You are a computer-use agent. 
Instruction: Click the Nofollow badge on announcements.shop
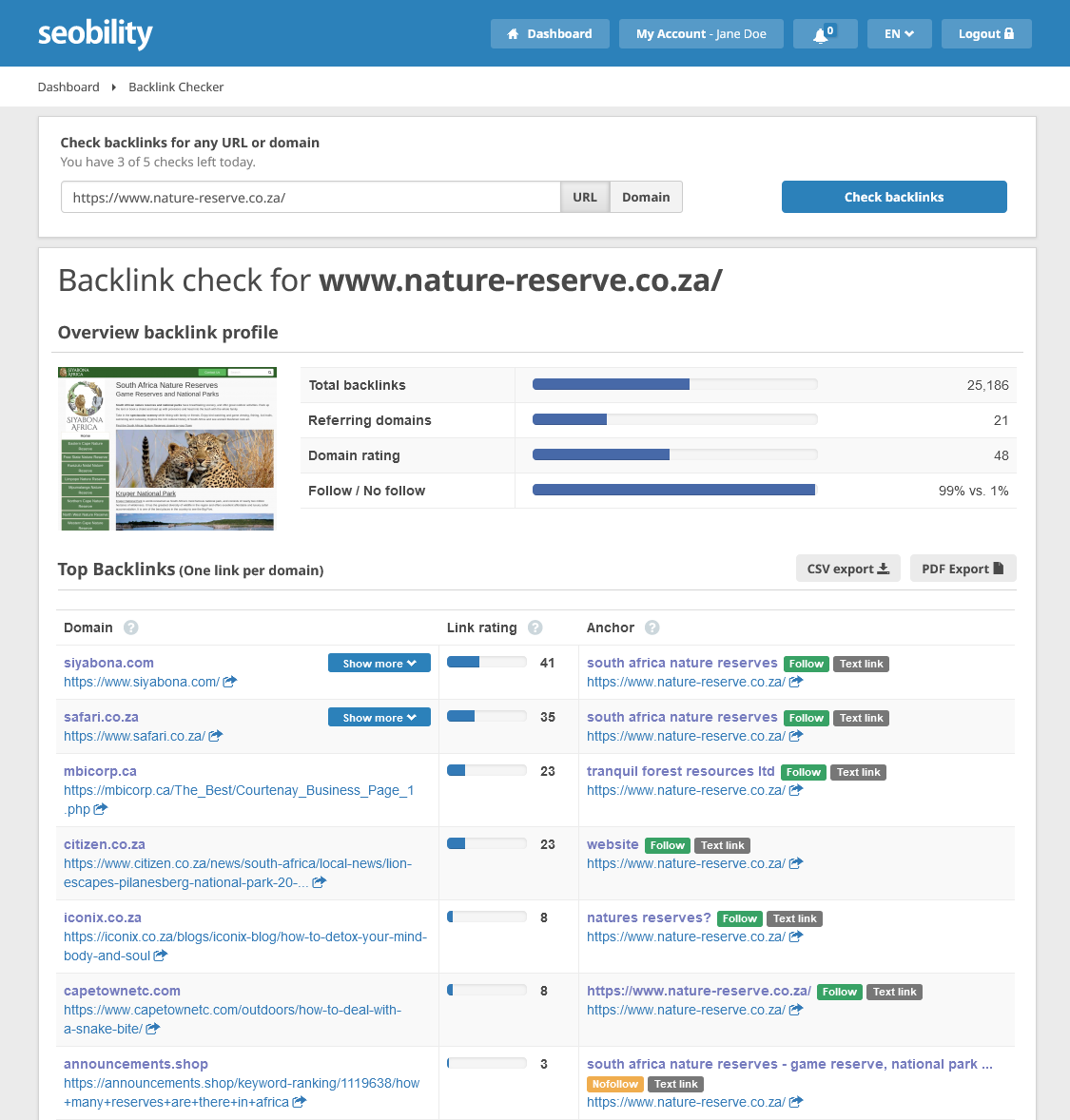(x=615, y=1084)
